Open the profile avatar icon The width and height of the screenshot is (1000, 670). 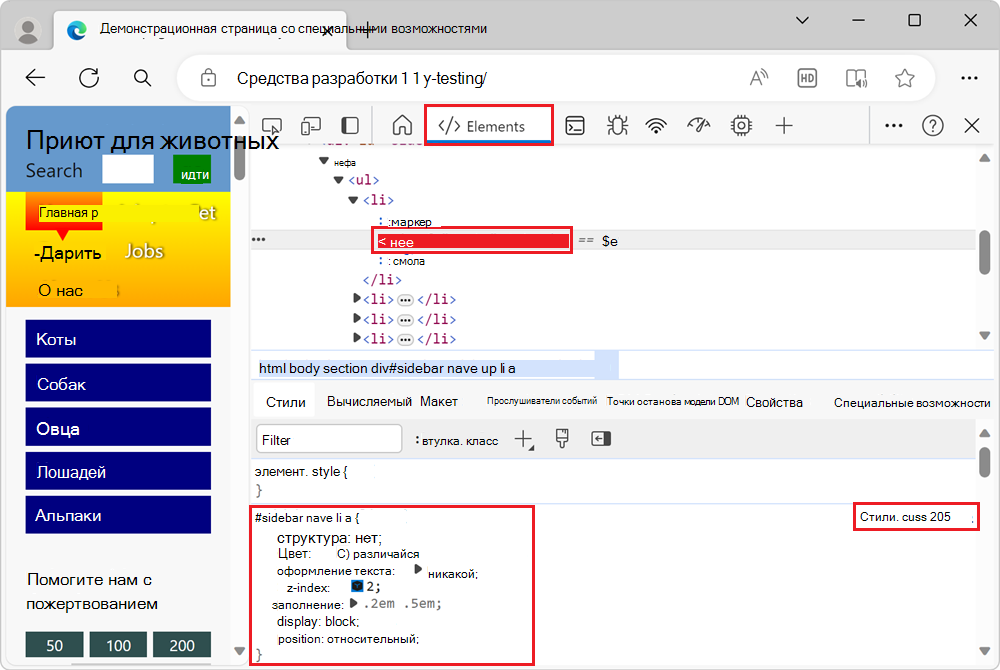(x=27, y=30)
